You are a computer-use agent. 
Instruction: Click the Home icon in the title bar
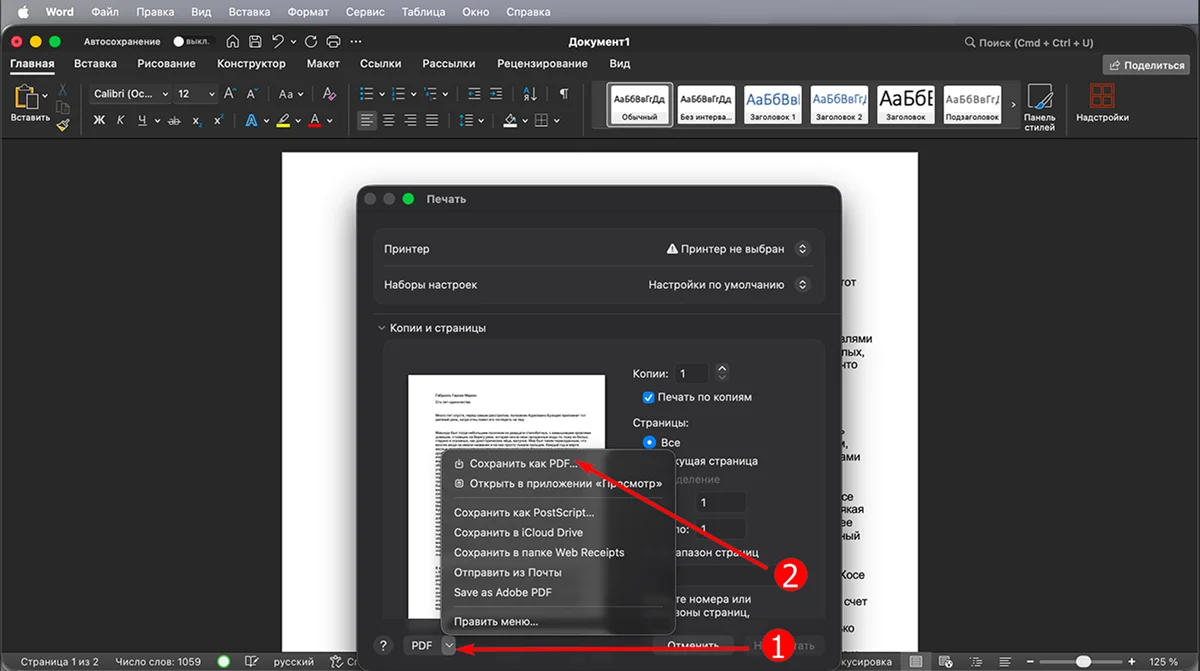tap(233, 42)
